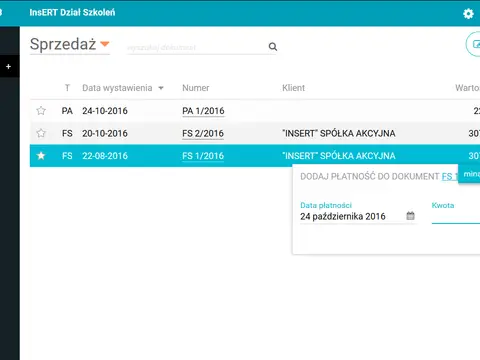Select the date cell 20-10-2016
The image size is (480, 360).
[105, 133]
